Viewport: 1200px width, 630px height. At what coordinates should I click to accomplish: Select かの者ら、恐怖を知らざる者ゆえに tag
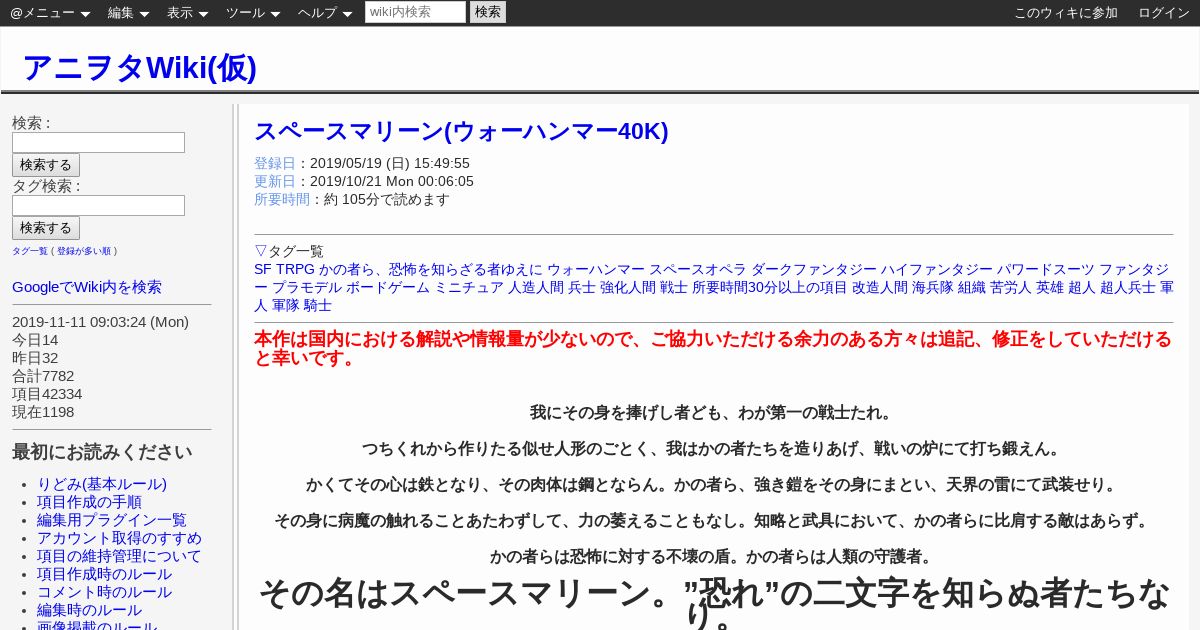431,269
